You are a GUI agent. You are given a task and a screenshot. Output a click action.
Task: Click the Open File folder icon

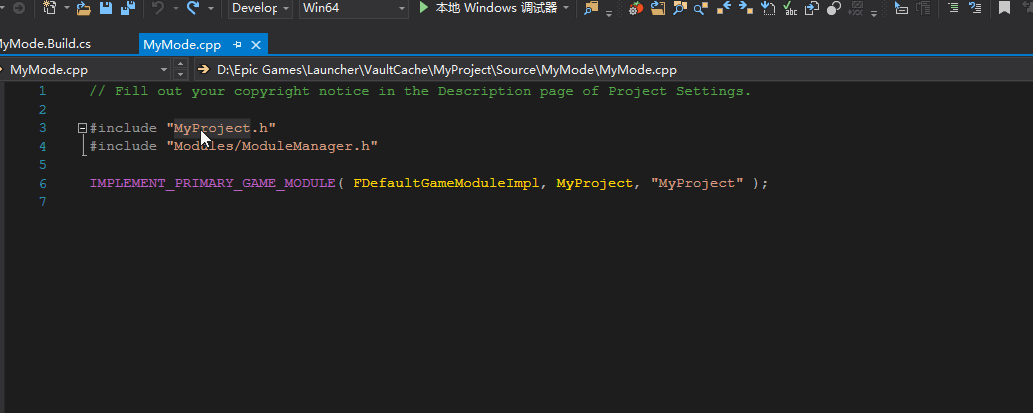[x=83, y=8]
